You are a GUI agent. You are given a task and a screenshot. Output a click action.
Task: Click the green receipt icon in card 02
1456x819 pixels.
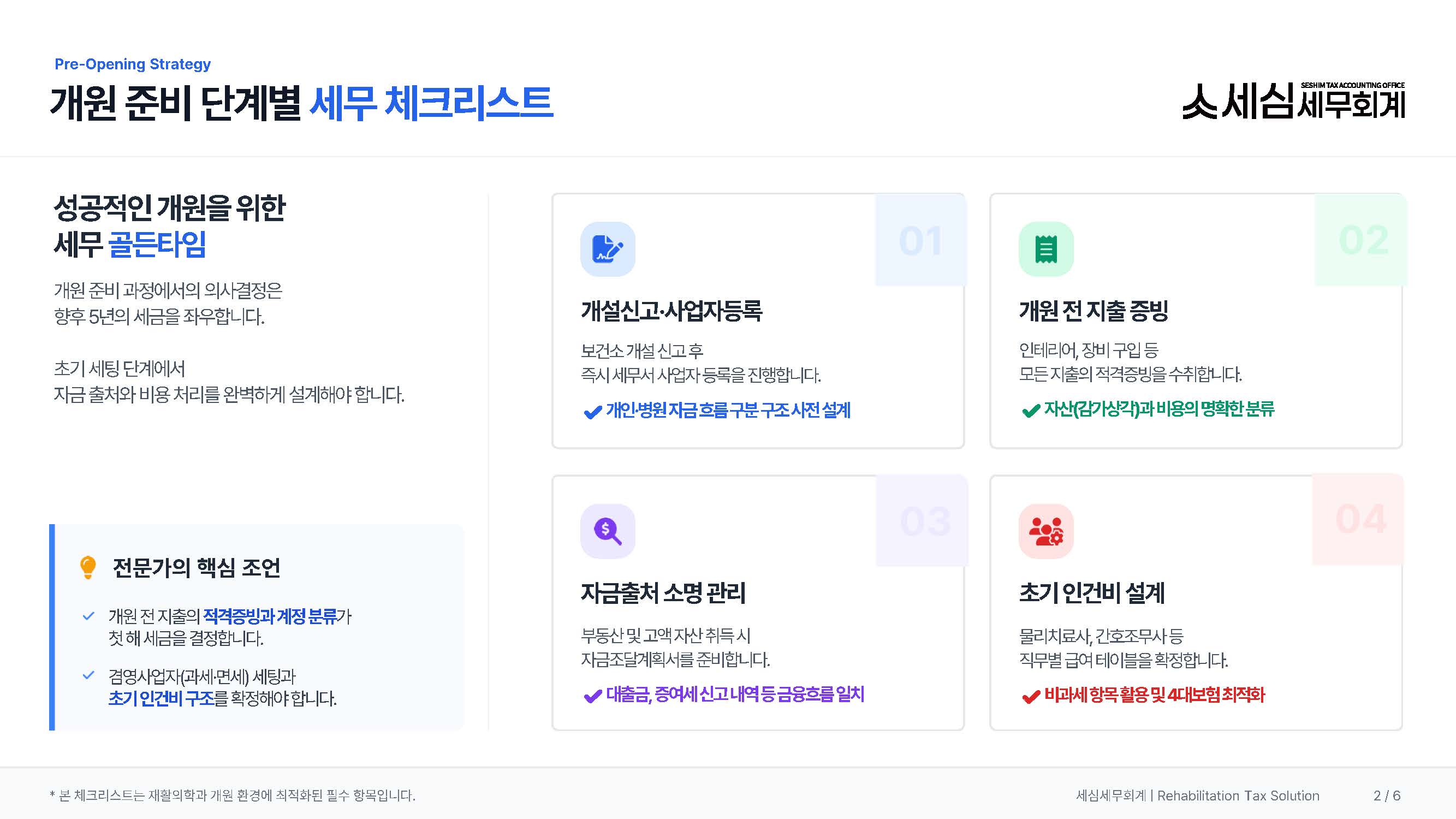(1045, 248)
